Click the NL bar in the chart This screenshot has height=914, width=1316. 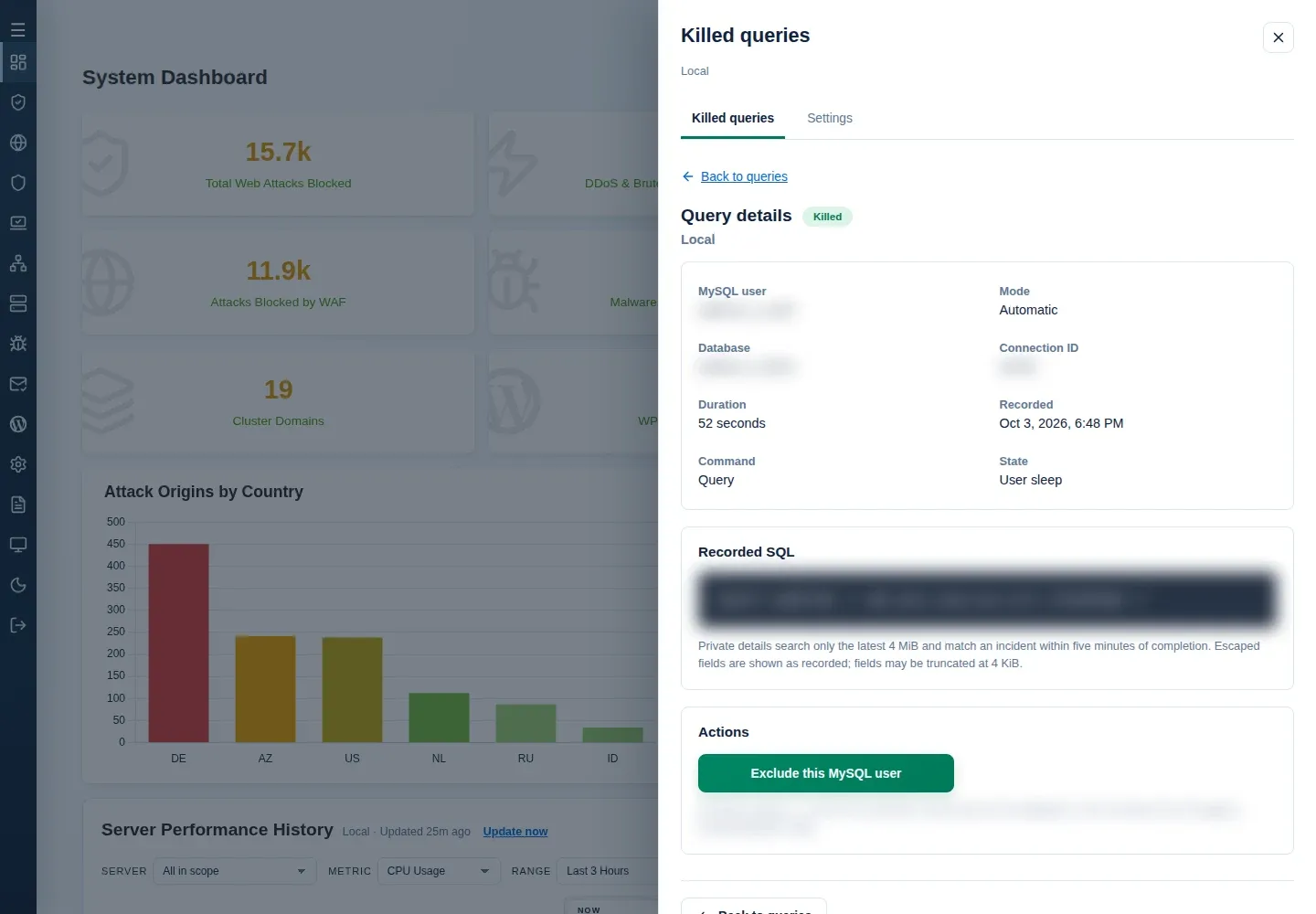point(439,717)
